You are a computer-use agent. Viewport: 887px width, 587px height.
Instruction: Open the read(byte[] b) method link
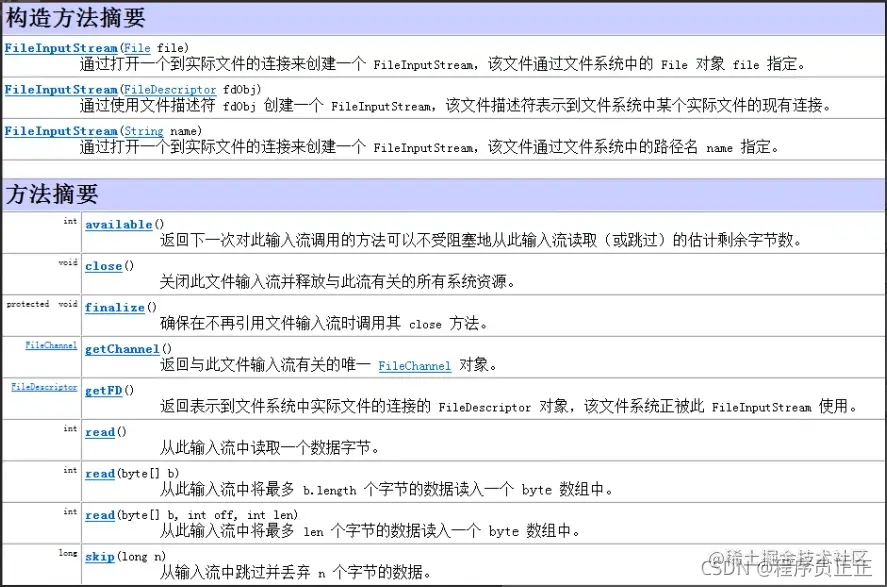[100, 473]
